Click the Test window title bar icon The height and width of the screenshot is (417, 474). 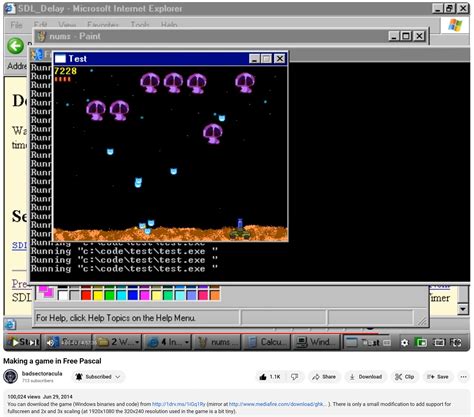(60, 59)
